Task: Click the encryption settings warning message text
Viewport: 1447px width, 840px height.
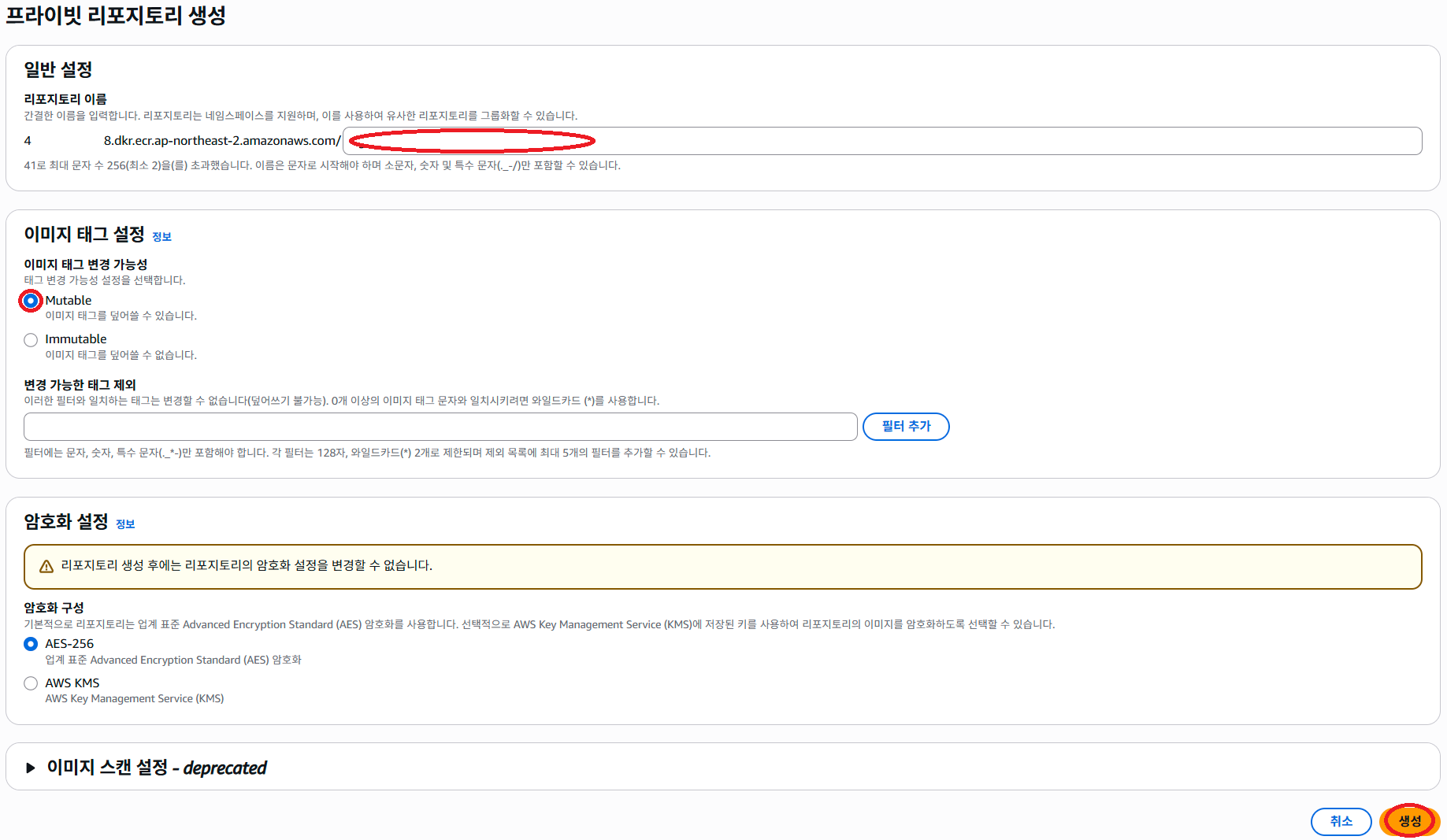Action: pos(247,566)
